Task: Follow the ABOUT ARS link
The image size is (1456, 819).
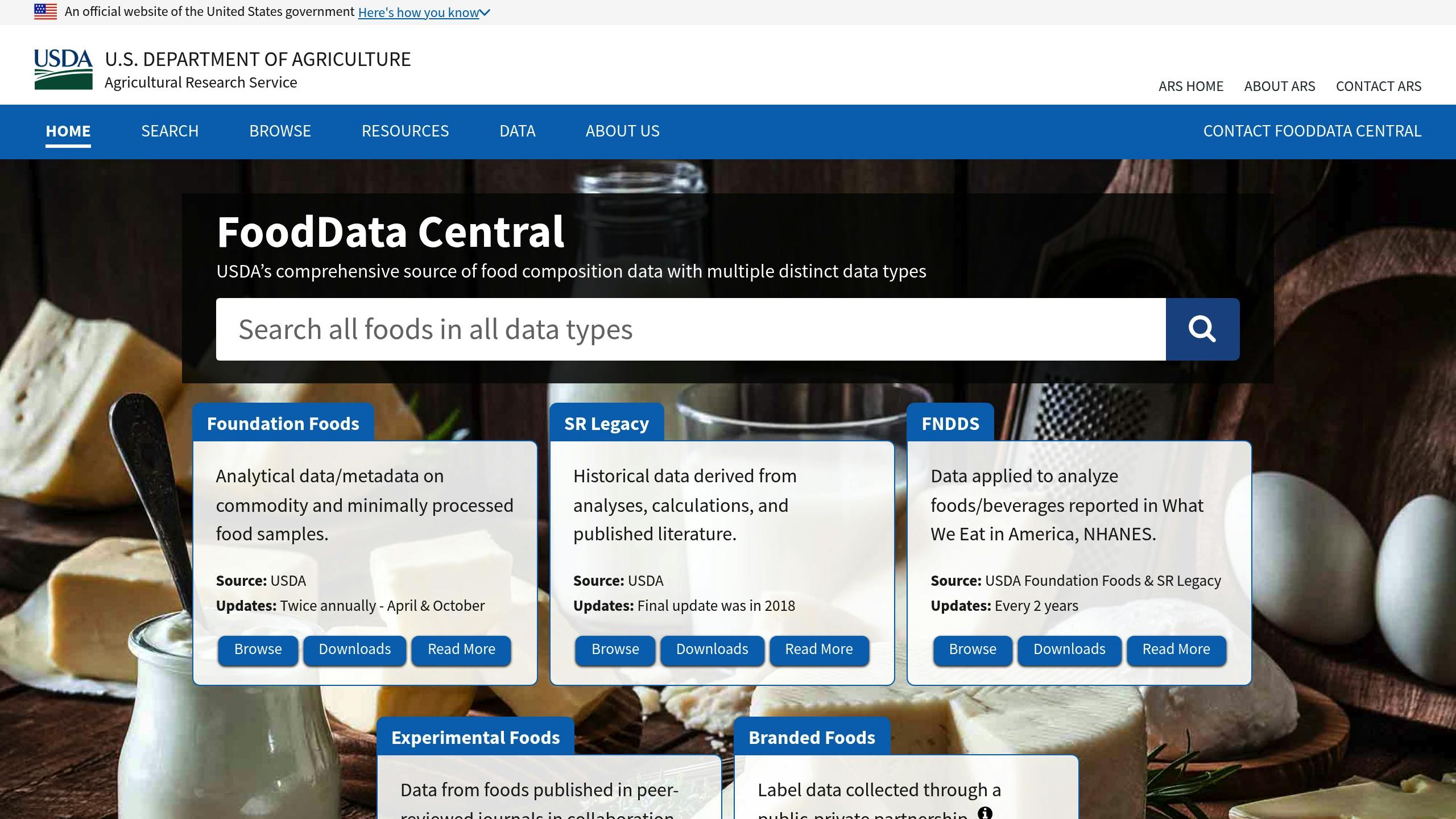Action: pyautogui.click(x=1280, y=86)
